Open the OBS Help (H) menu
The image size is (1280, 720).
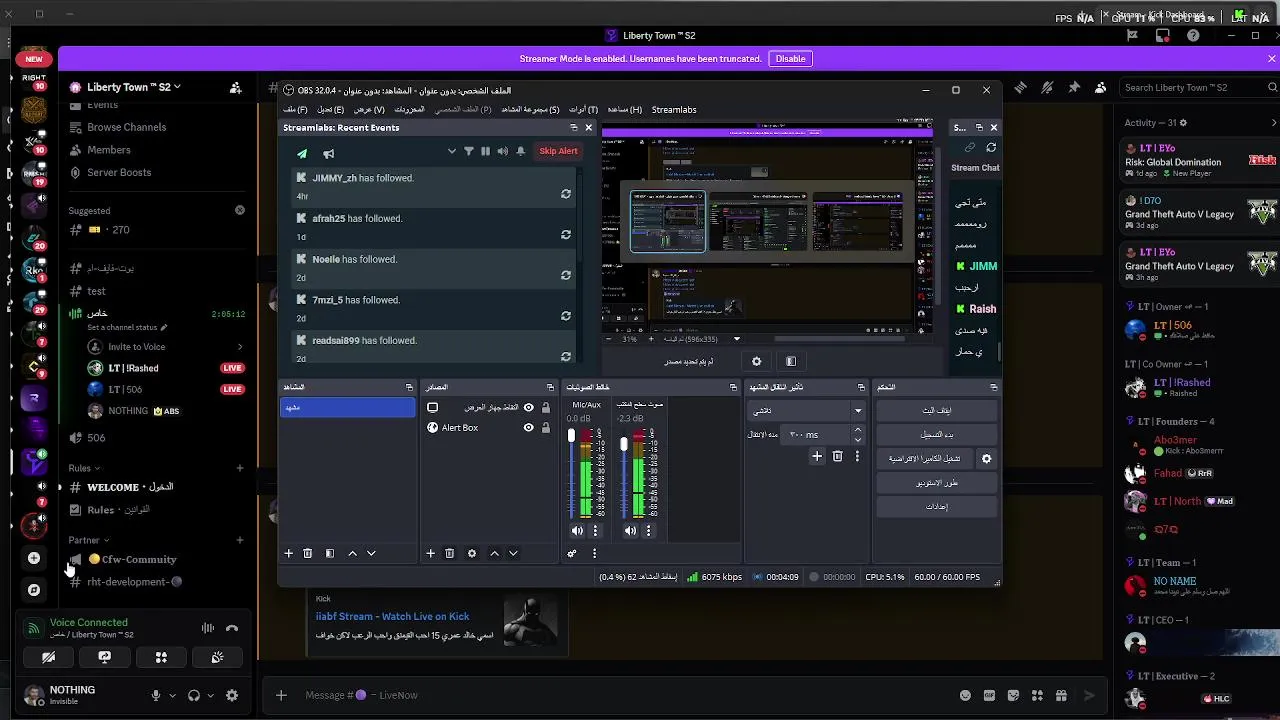(625, 109)
